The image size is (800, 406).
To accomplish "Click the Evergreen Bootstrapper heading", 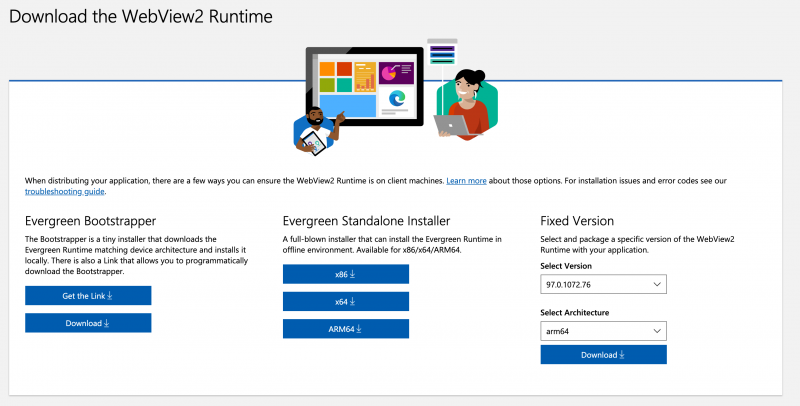I will pos(90,221).
